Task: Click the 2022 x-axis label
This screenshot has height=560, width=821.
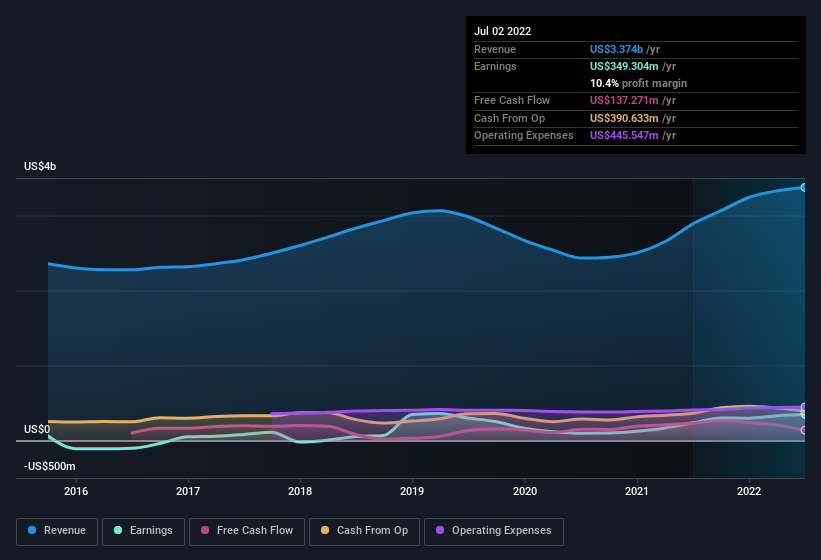Action: pyautogui.click(x=749, y=491)
